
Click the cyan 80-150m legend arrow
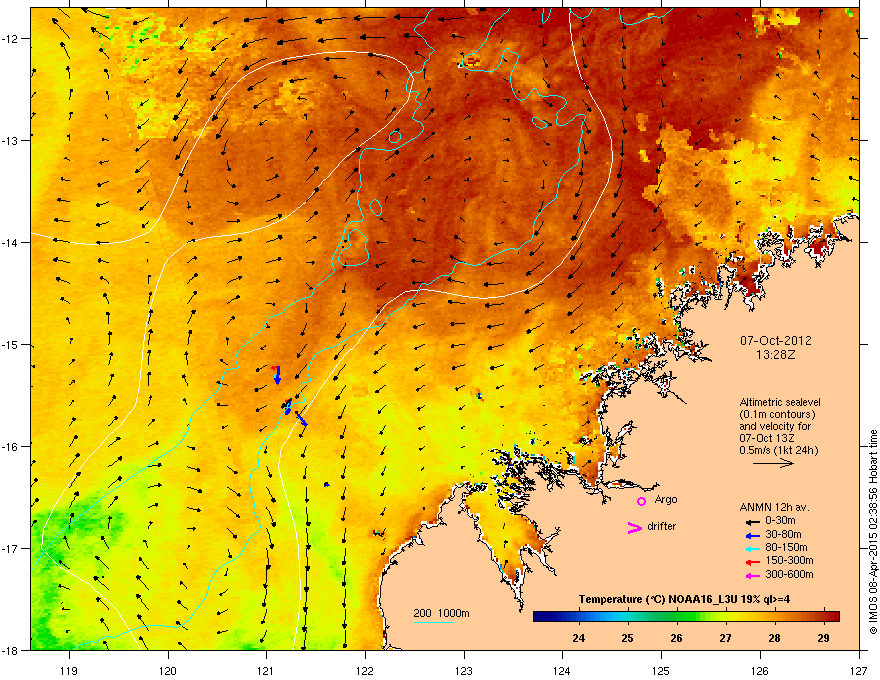point(752,549)
